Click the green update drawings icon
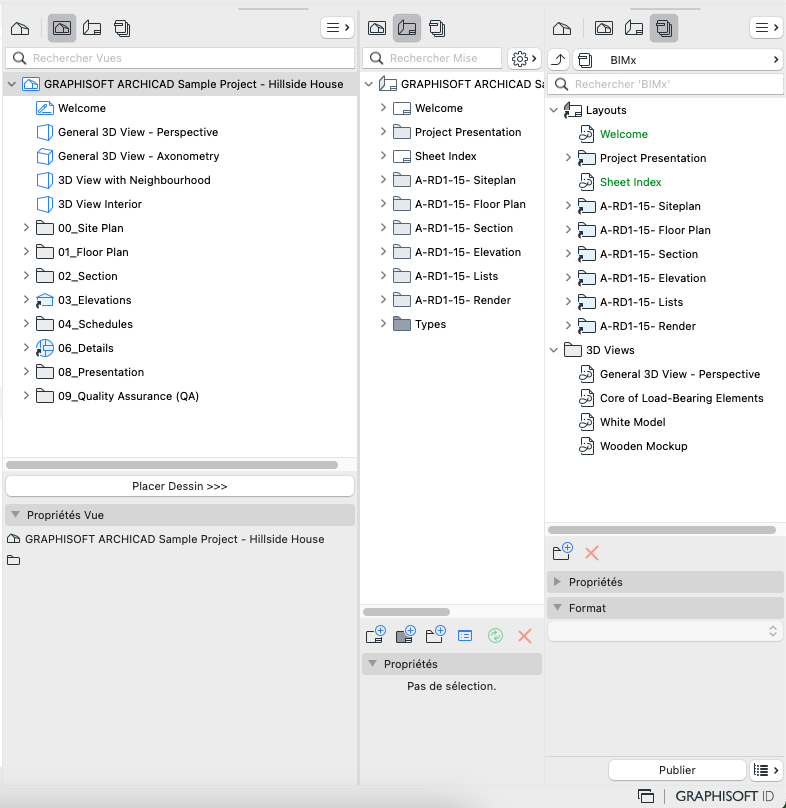786x808 pixels. 495,636
